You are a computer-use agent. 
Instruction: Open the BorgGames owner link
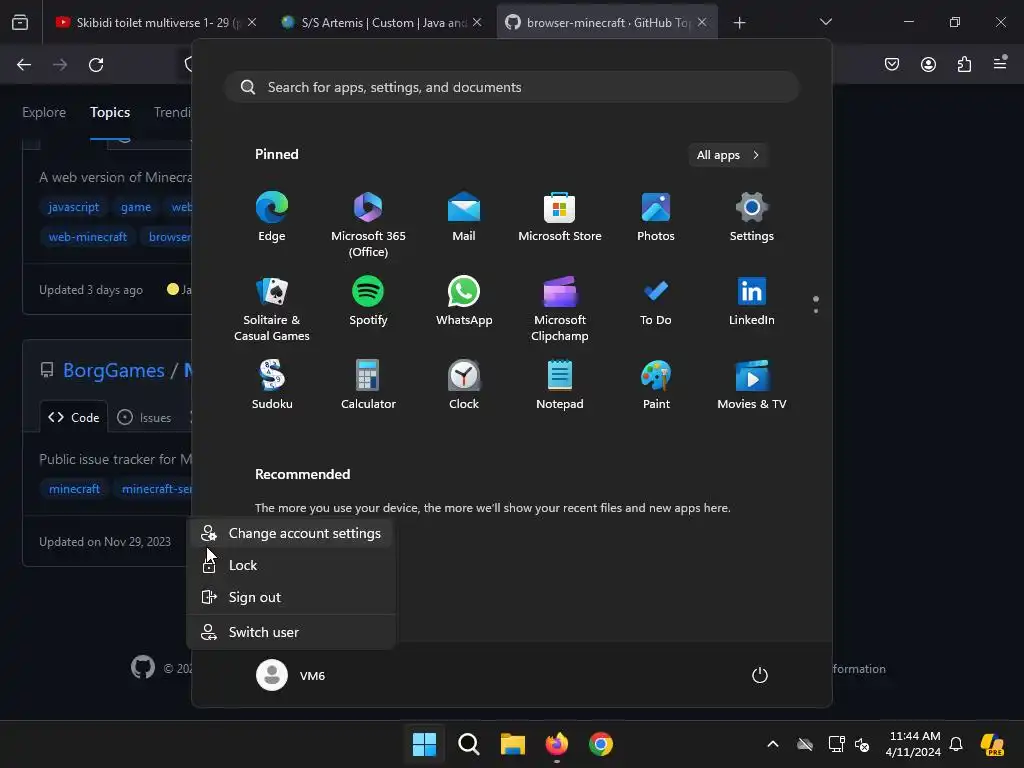tap(114, 371)
